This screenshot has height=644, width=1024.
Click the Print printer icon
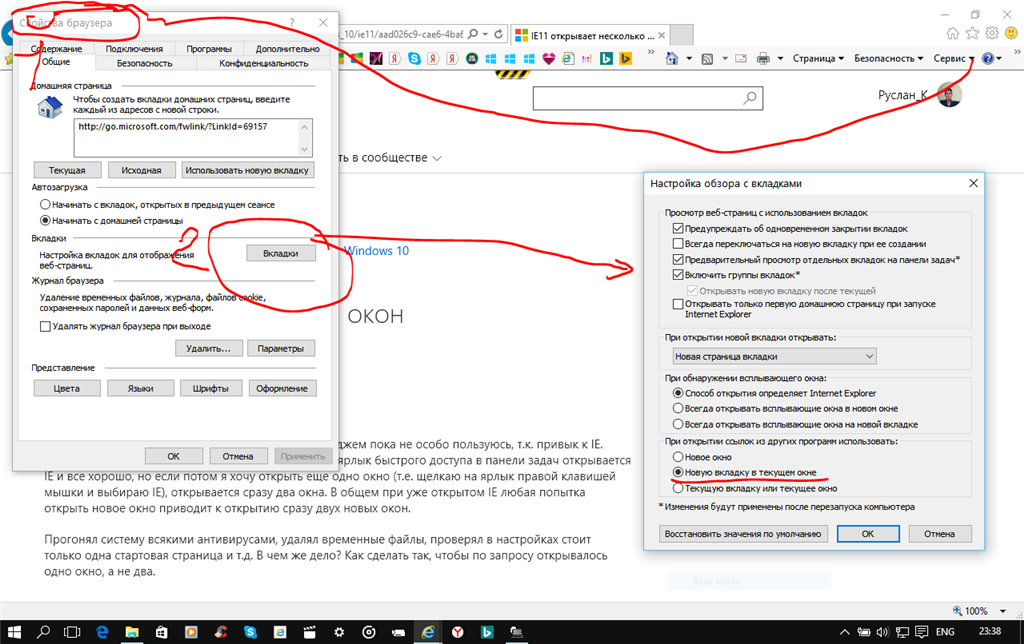pyautogui.click(x=763, y=59)
